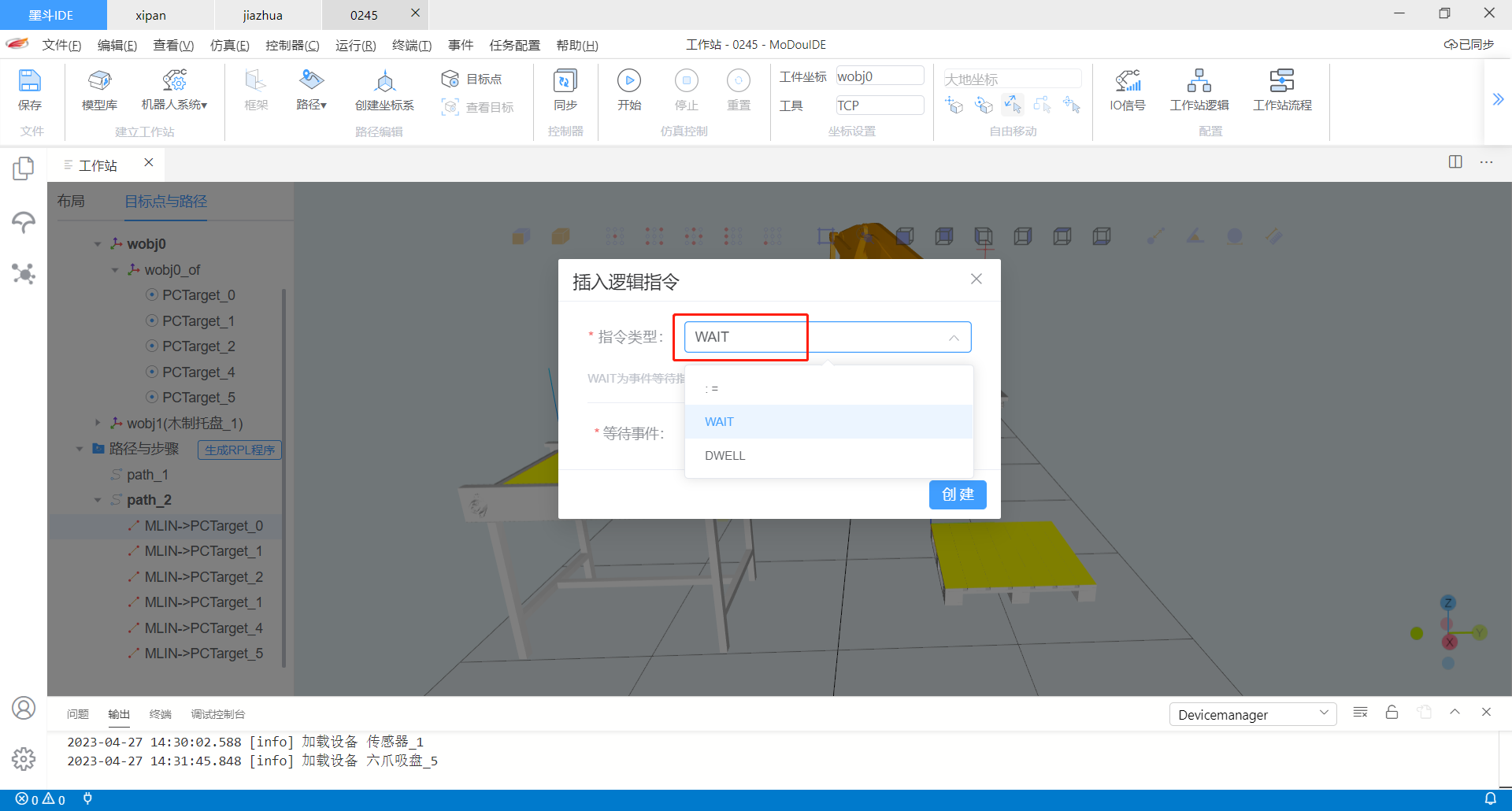Click the 创建 button in the dialog
Image resolution: width=1512 pixels, height=811 pixels.
tap(957, 494)
